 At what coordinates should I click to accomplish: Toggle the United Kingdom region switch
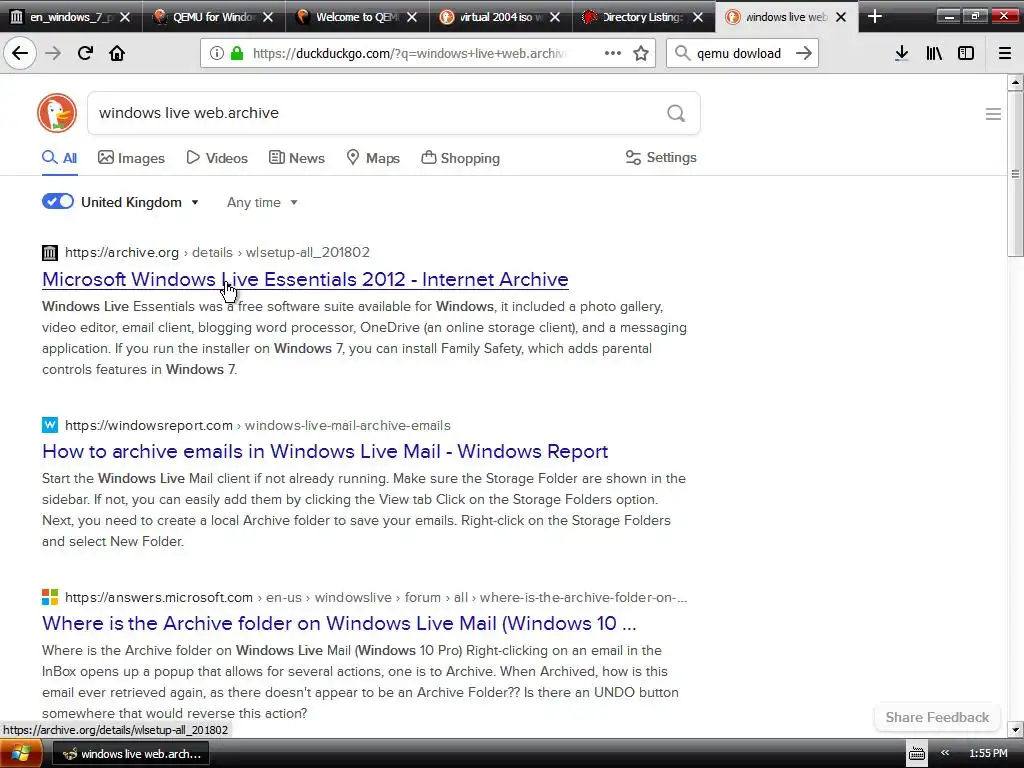tap(58, 201)
